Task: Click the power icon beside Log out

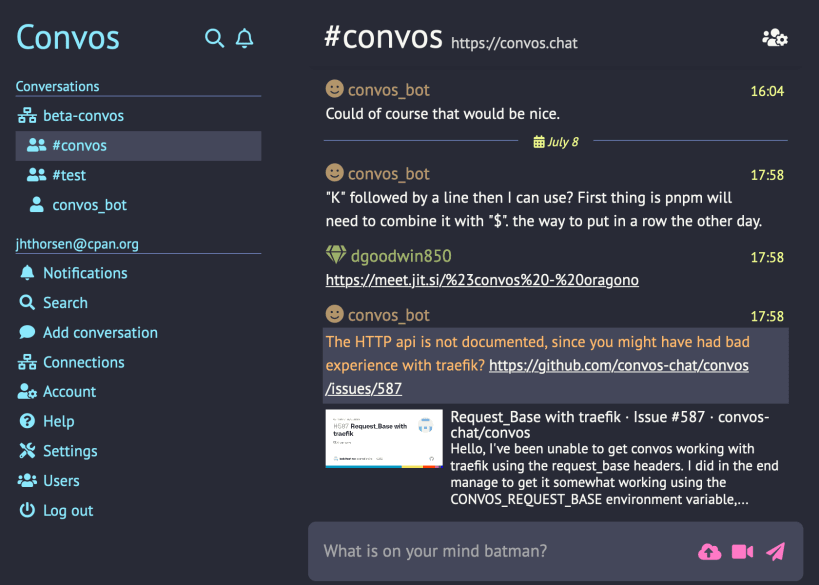Action: click(x=27, y=510)
